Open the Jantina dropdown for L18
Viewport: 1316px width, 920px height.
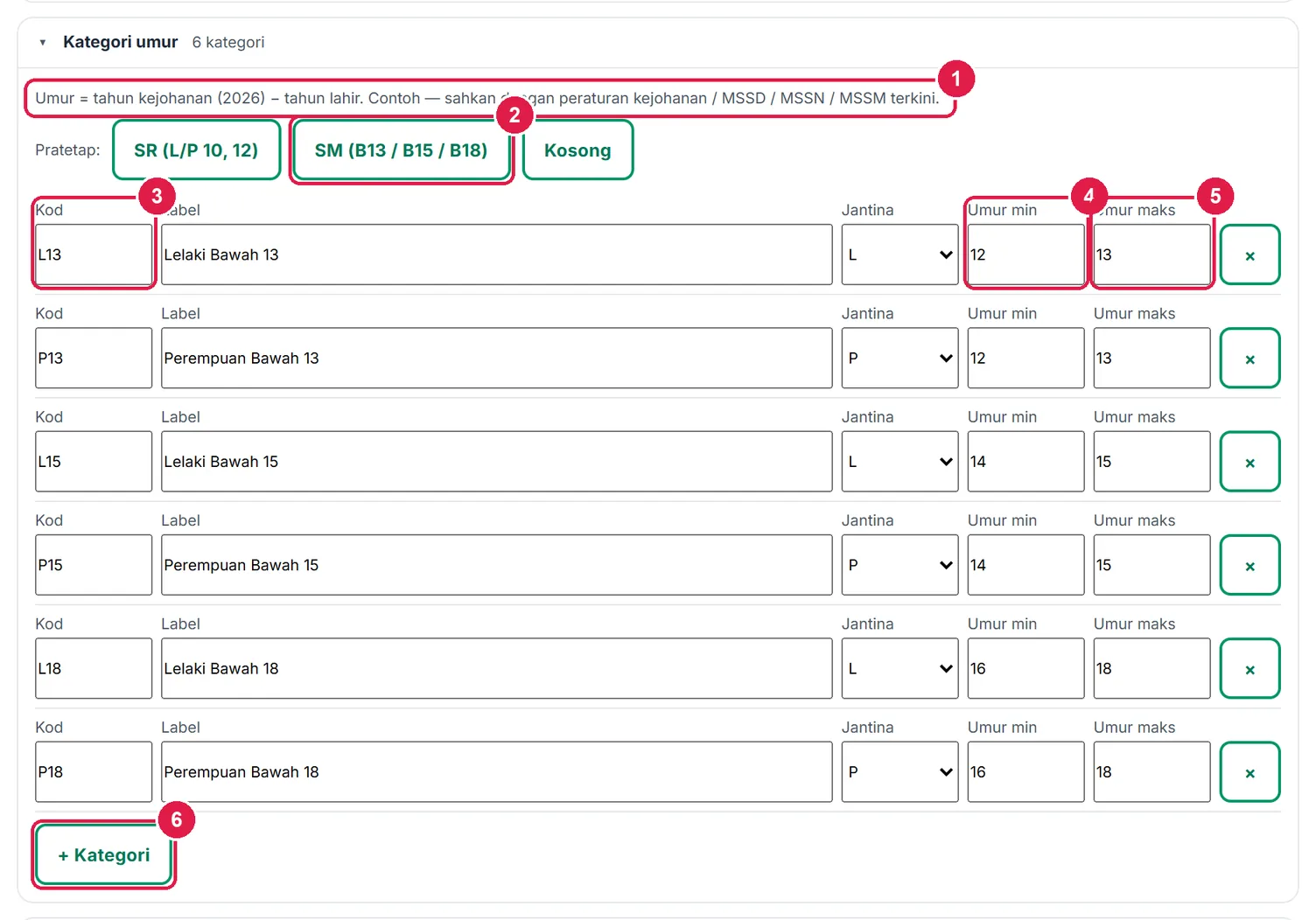coord(899,668)
